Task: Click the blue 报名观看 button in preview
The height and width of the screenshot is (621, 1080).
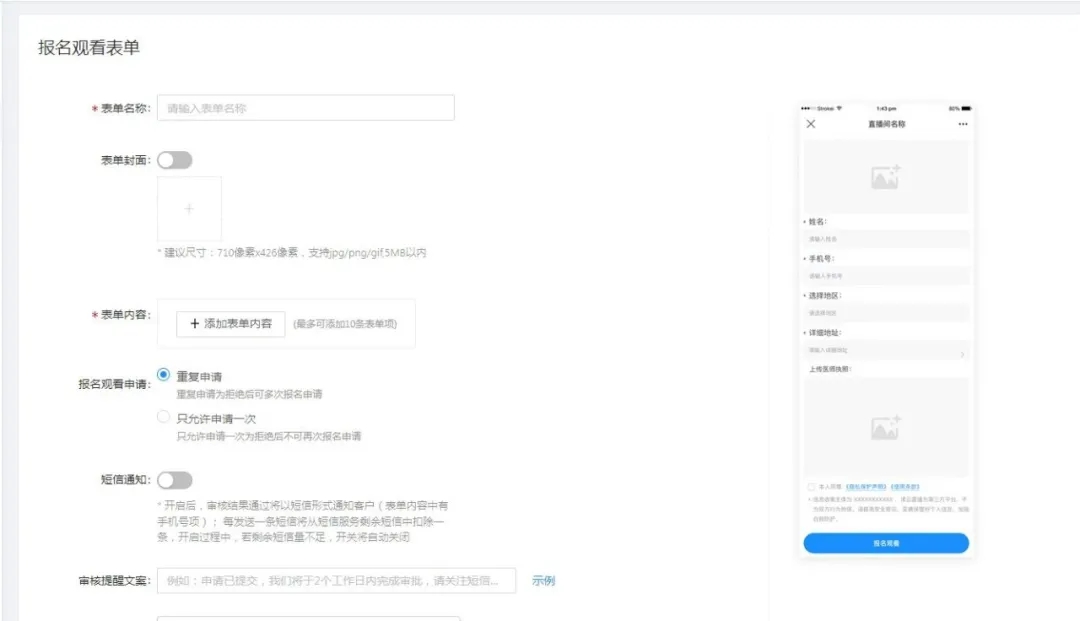Action: point(886,542)
